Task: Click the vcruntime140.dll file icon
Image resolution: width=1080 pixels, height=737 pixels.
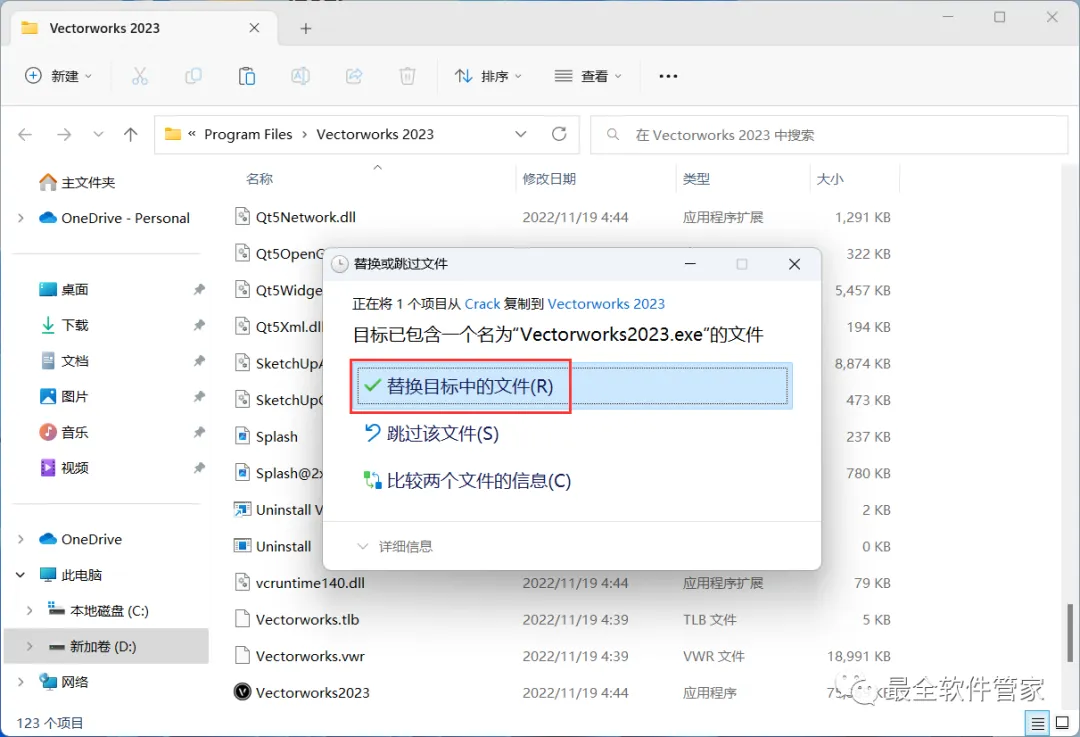Action: point(242,582)
